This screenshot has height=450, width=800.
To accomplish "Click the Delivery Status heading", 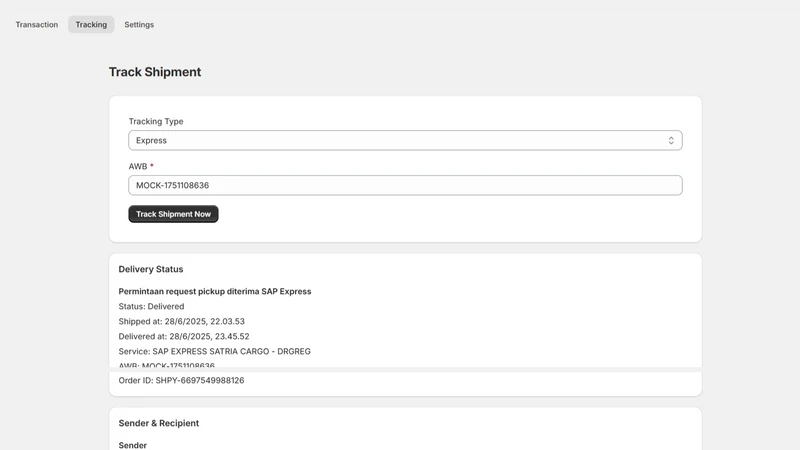I will click(151, 269).
